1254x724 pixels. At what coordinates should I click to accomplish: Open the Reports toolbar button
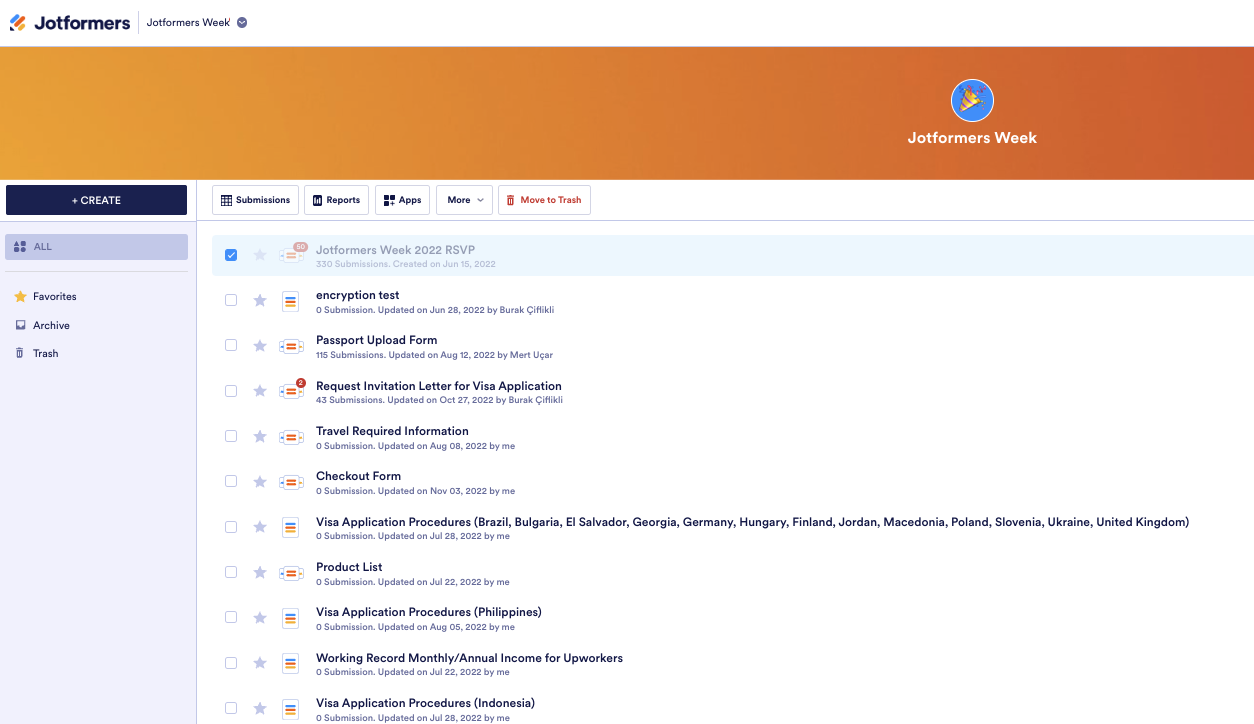336,200
